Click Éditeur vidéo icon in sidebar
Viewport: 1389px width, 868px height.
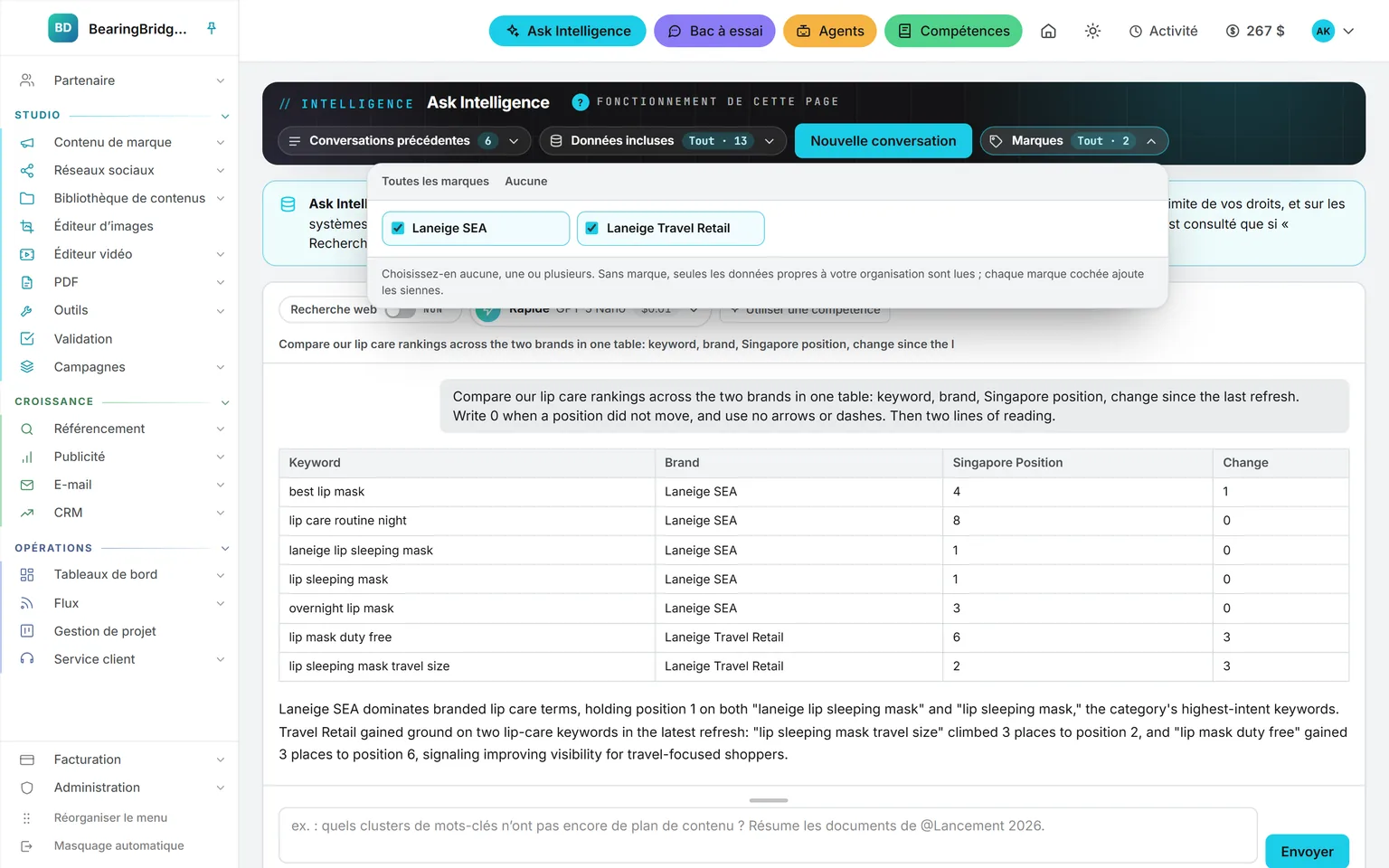tap(27, 254)
